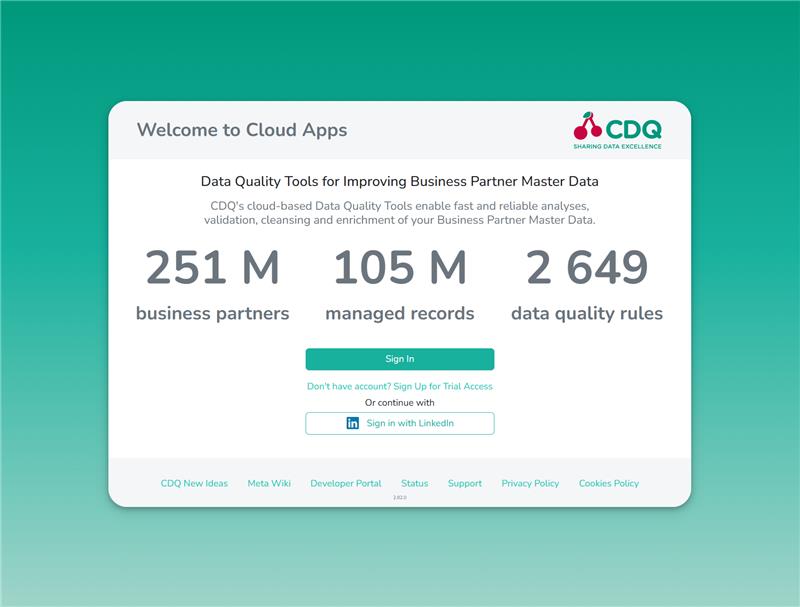Open the CDQ New Ideas link
The height and width of the screenshot is (607, 800).
pos(194,483)
